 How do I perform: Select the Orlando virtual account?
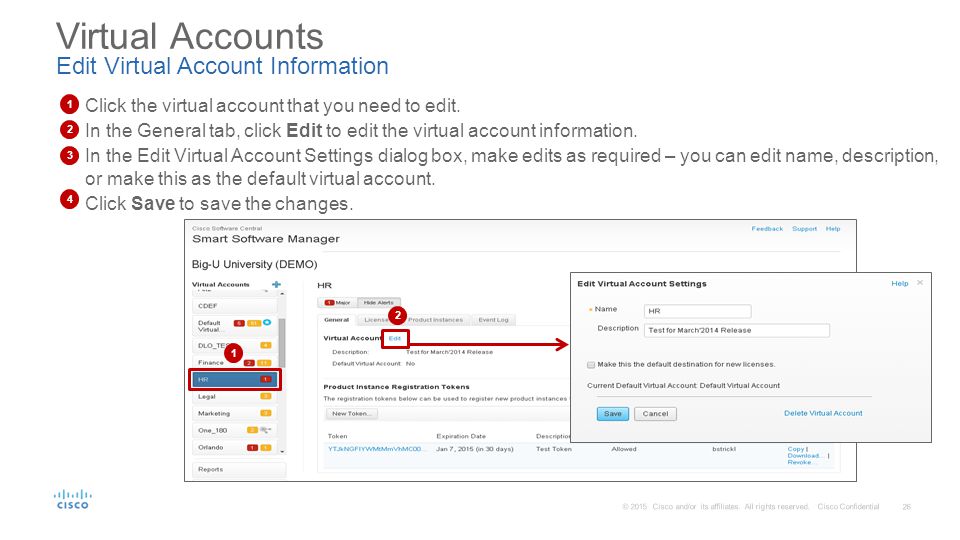pyautogui.click(x=234, y=448)
